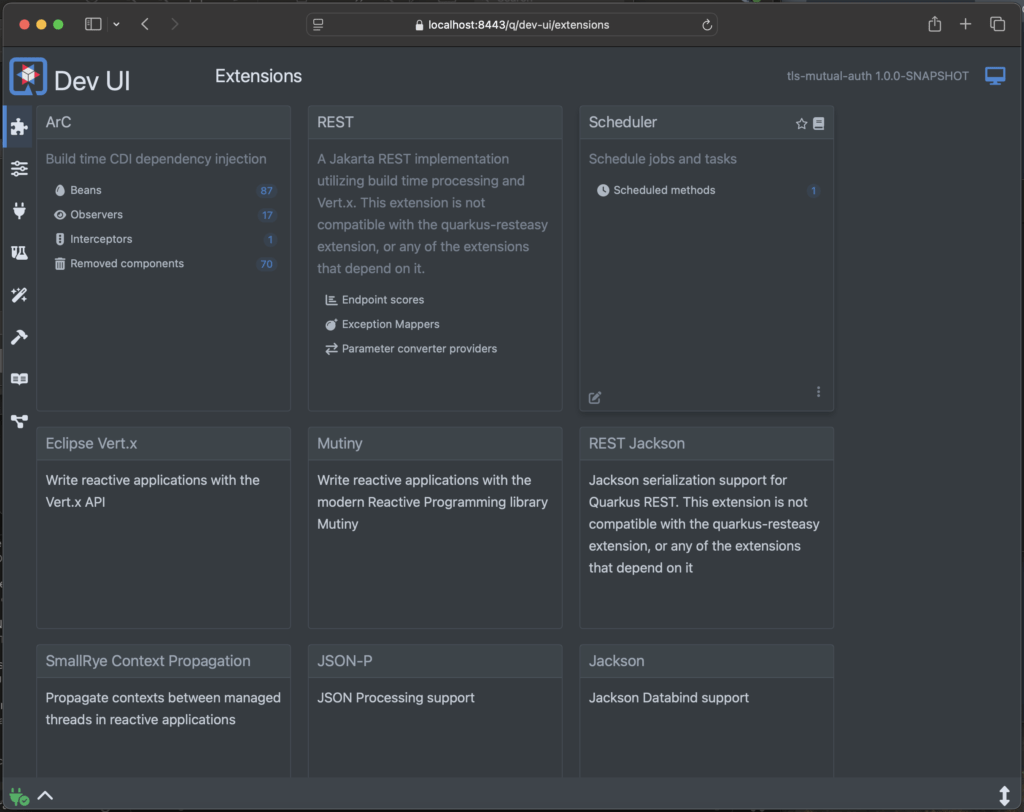Viewport: 1024px width, 812px height.
Task: Click the Extensions page heading
Action: (259, 76)
